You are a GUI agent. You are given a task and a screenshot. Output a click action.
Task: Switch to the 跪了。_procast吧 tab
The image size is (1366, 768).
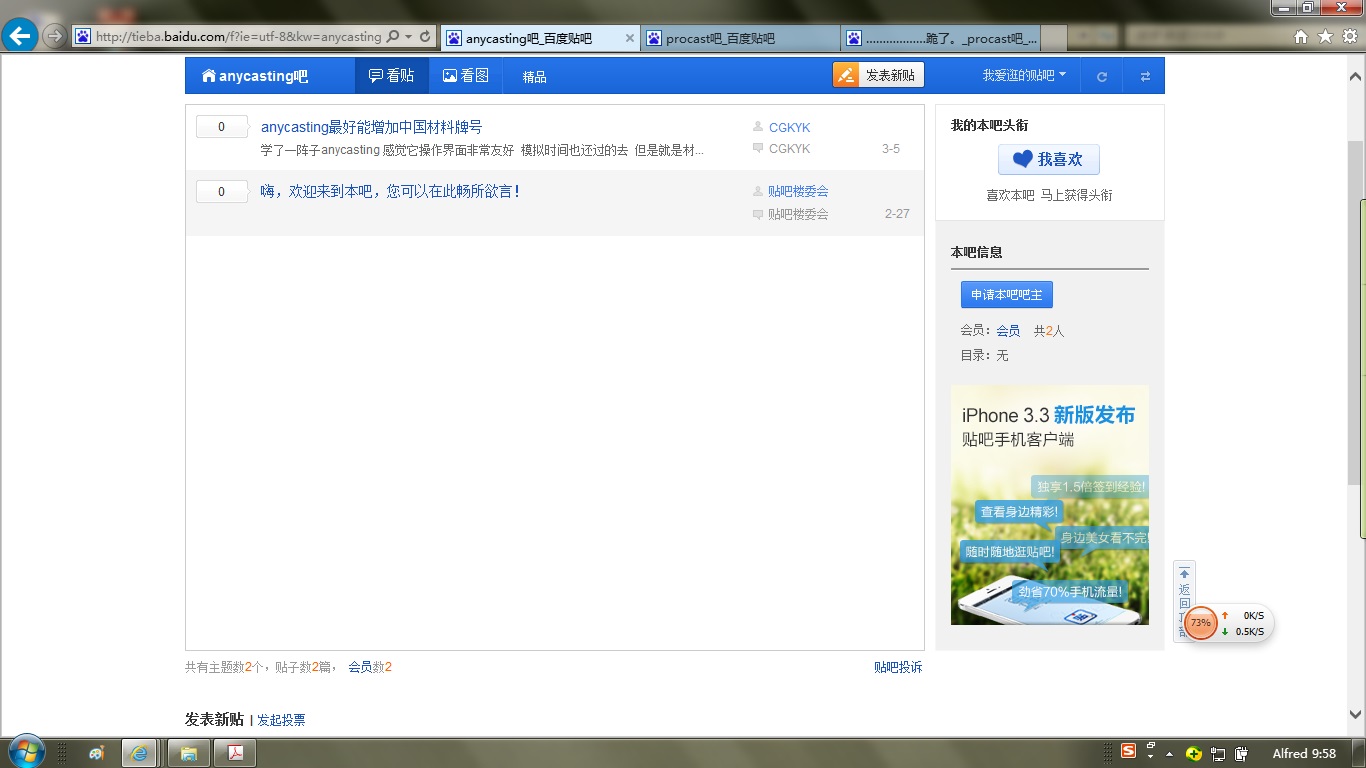pyautogui.click(x=941, y=38)
